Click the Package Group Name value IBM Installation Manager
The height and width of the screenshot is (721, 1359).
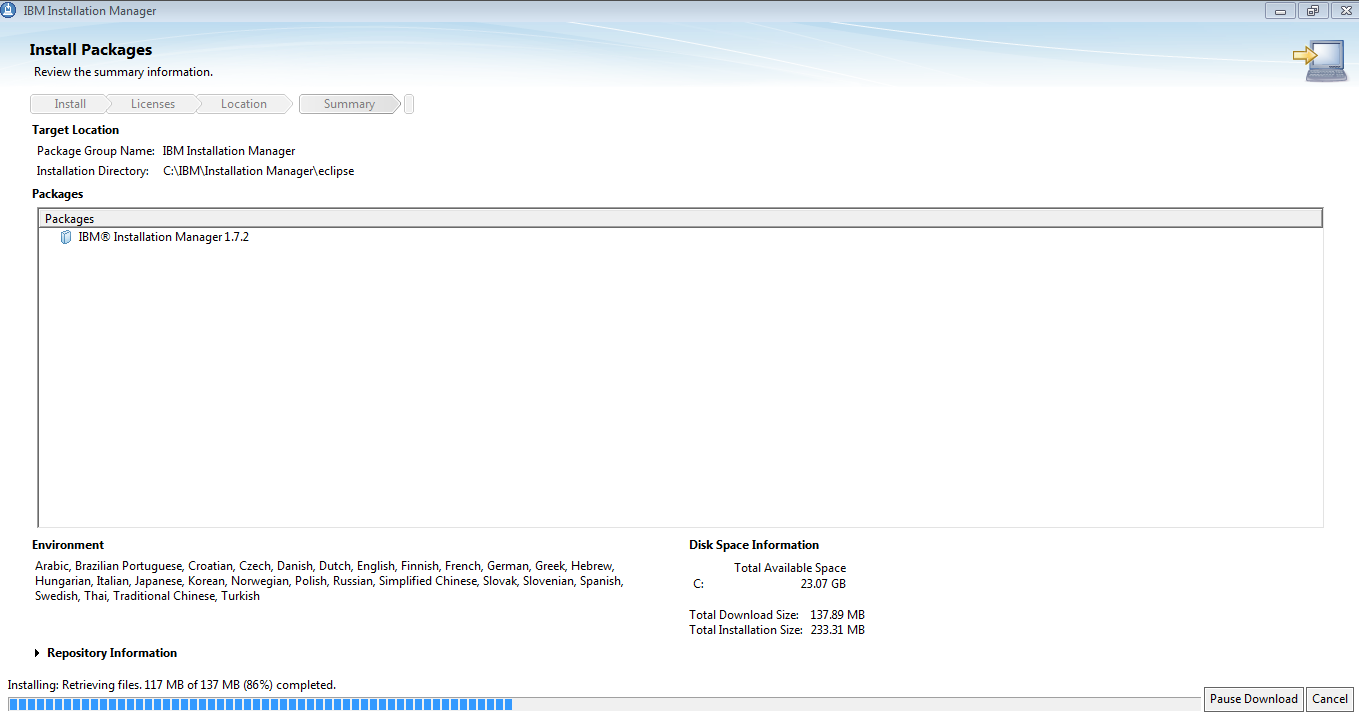click(229, 151)
